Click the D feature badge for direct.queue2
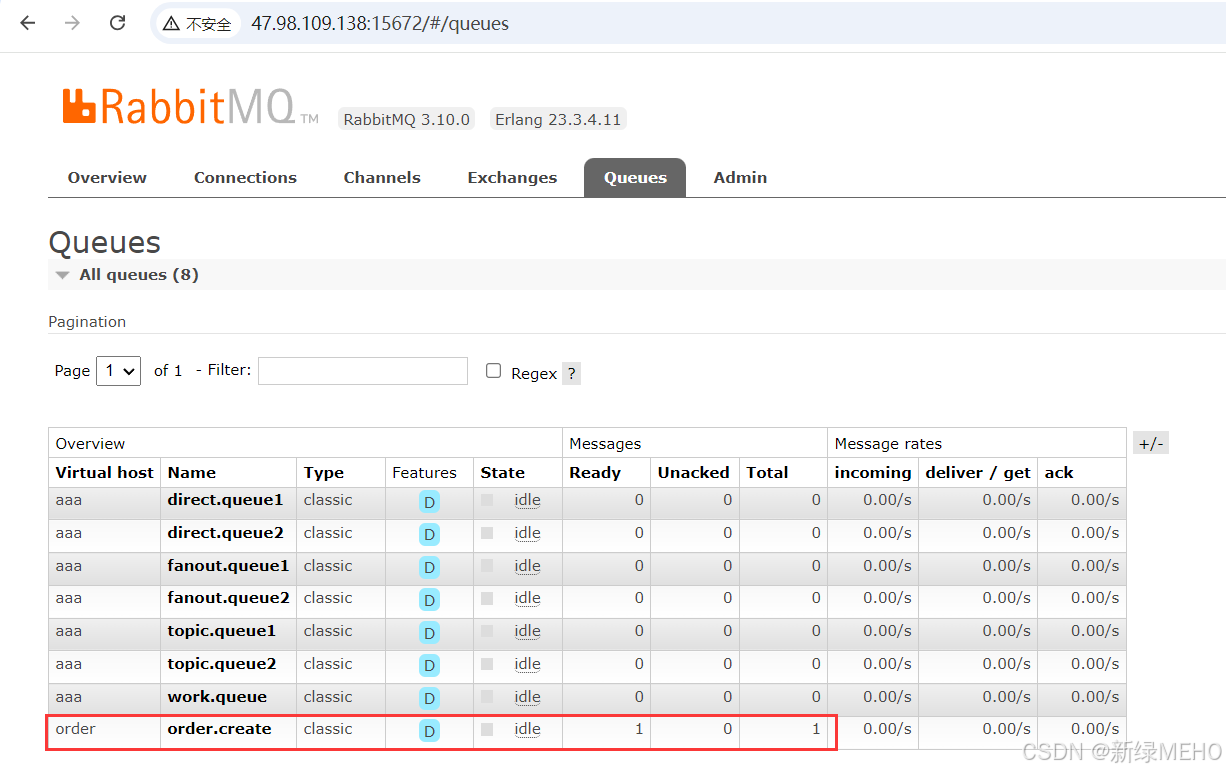The height and width of the screenshot is (771, 1226). point(429,535)
